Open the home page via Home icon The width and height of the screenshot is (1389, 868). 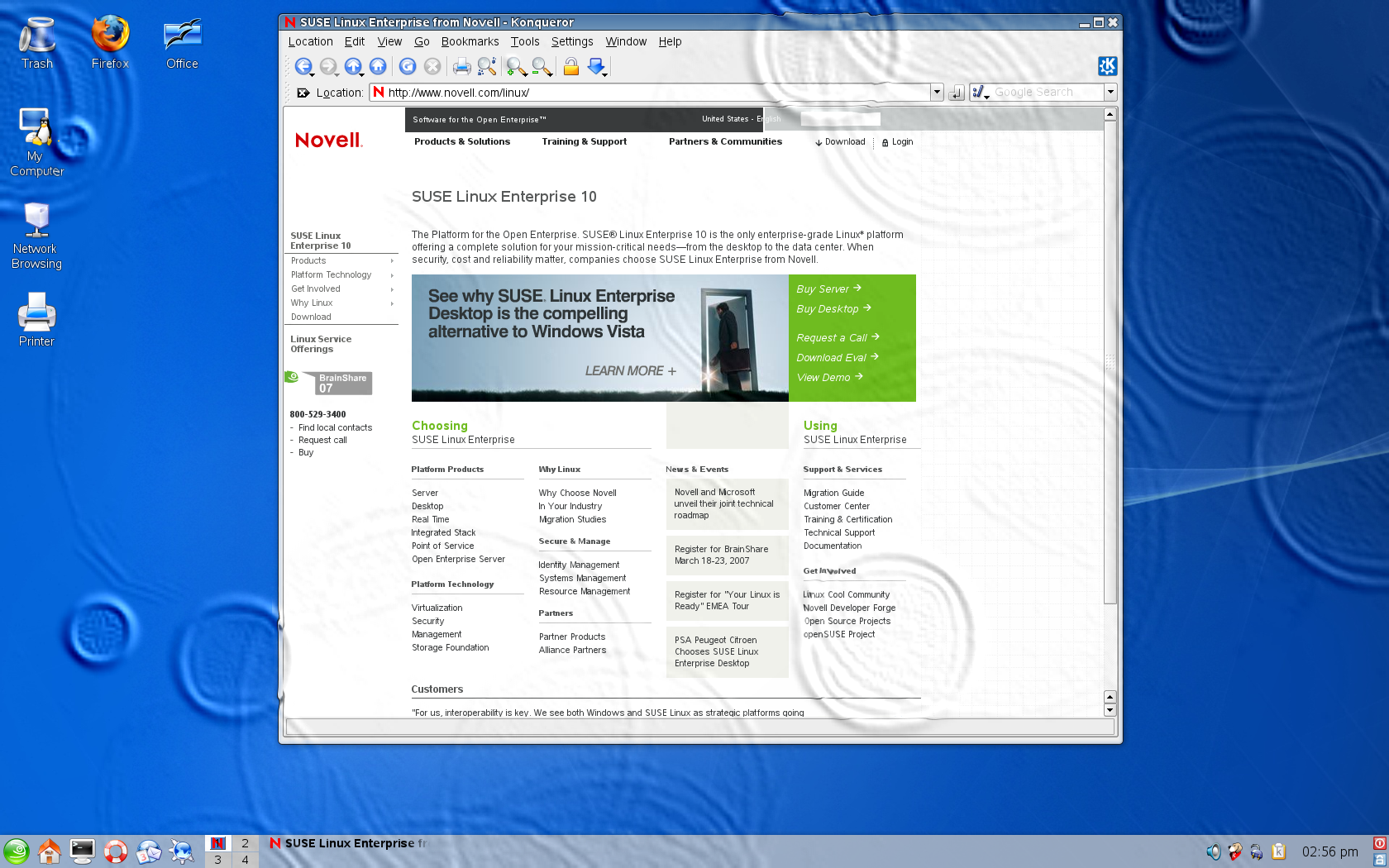click(378, 66)
